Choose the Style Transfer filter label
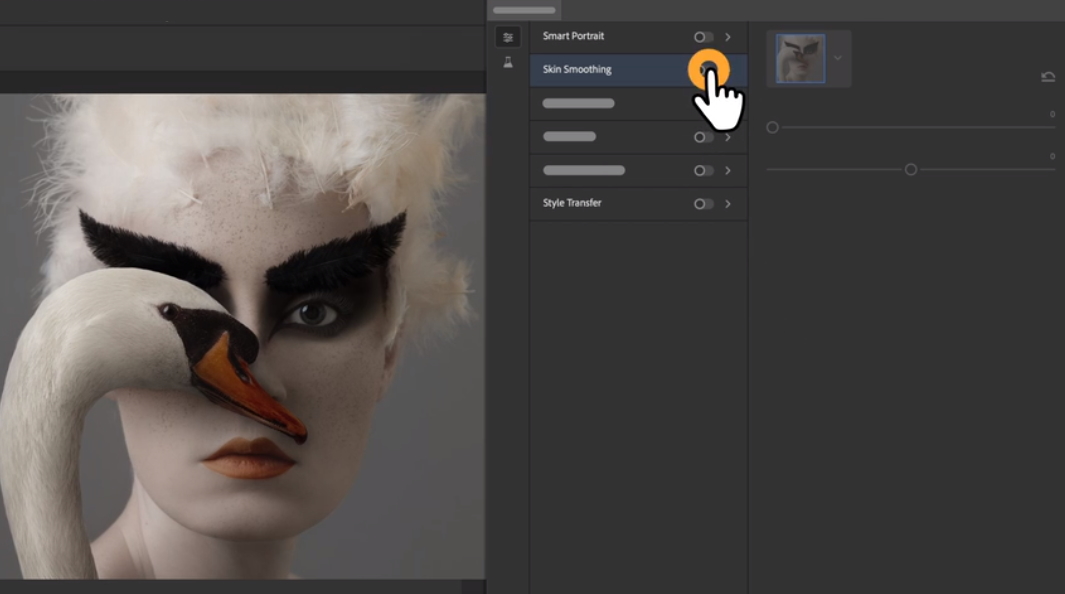This screenshot has height=594, width=1065. point(572,203)
